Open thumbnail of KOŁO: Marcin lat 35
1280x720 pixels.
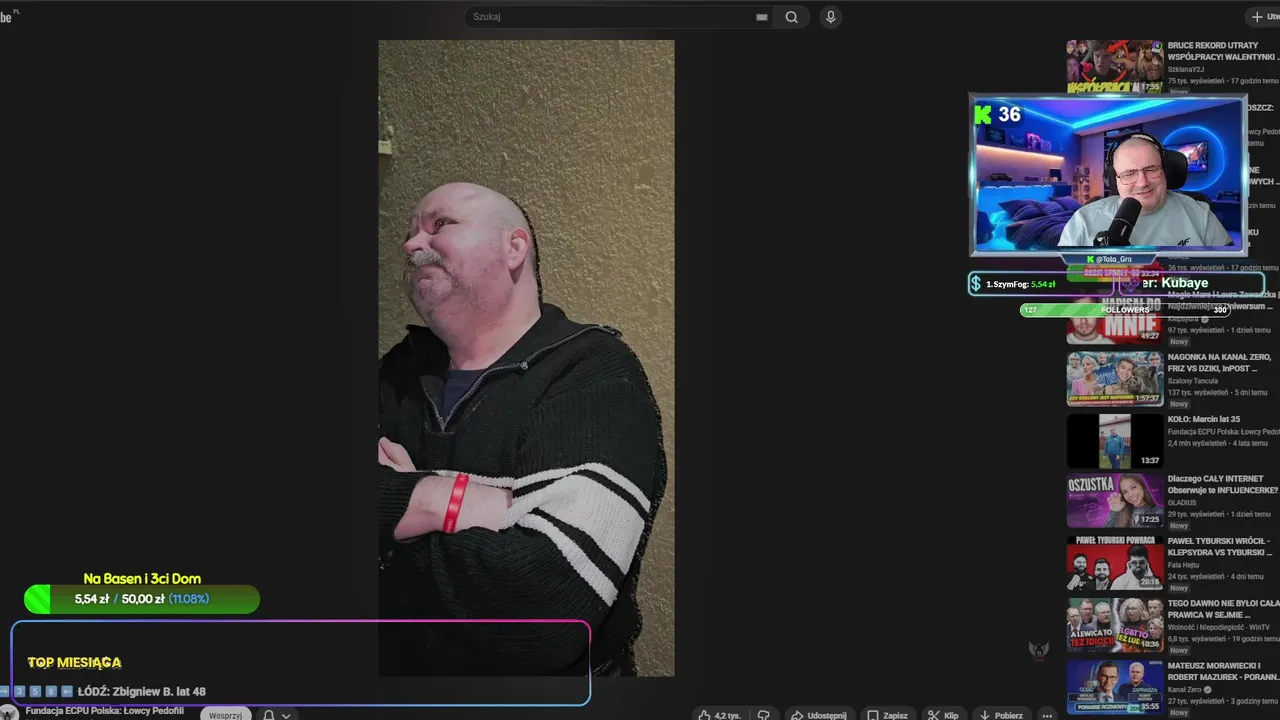pyautogui.click(x=1114, y=441)
